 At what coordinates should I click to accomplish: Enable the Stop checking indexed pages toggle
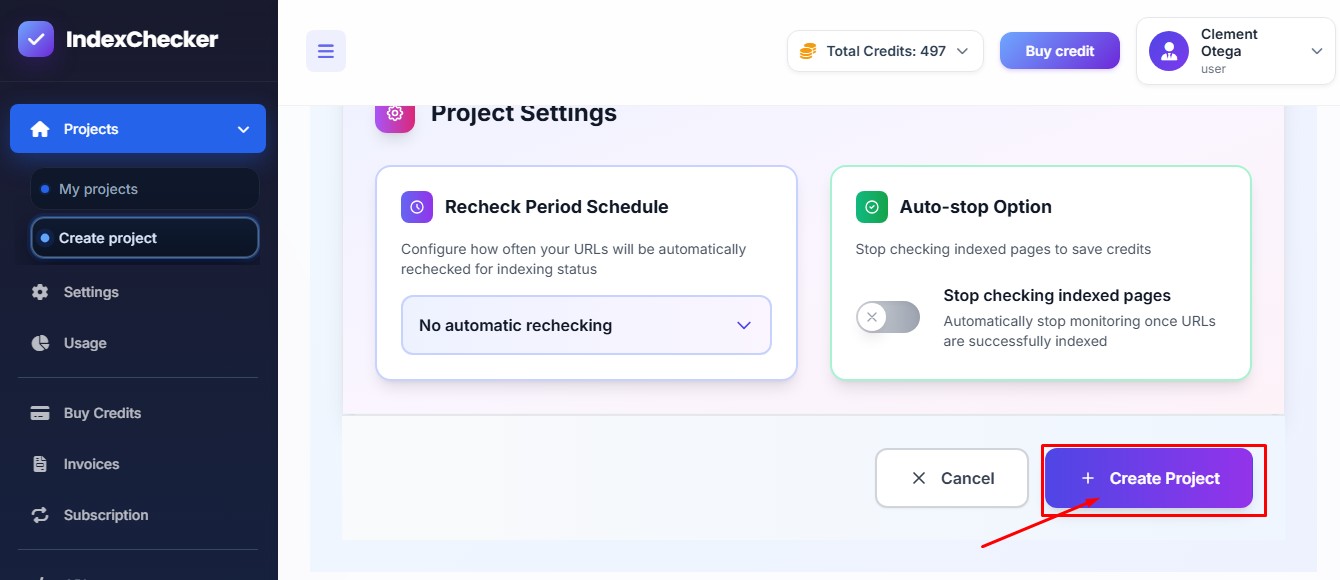[x=887, y=317]
